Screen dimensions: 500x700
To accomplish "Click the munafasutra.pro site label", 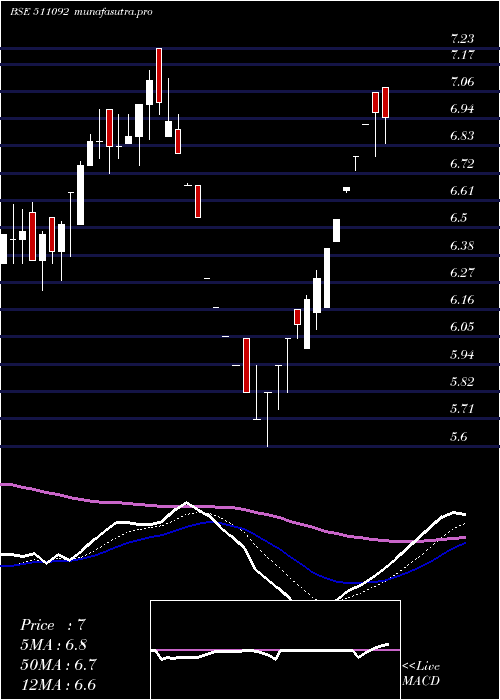I will click(x=113, y=12).
